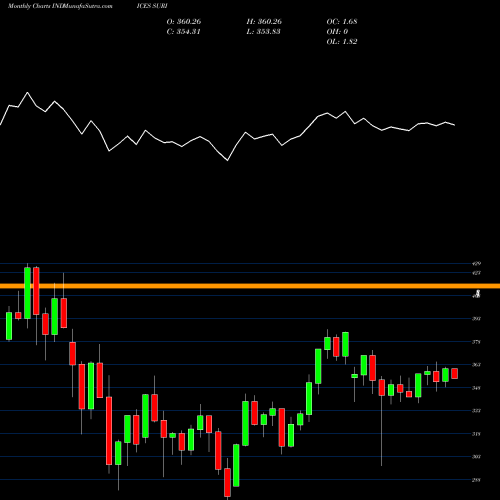Click the close value 'C: 354.31'
The height and width of the screenshot is (500, 500).
[x=183, y=32]
